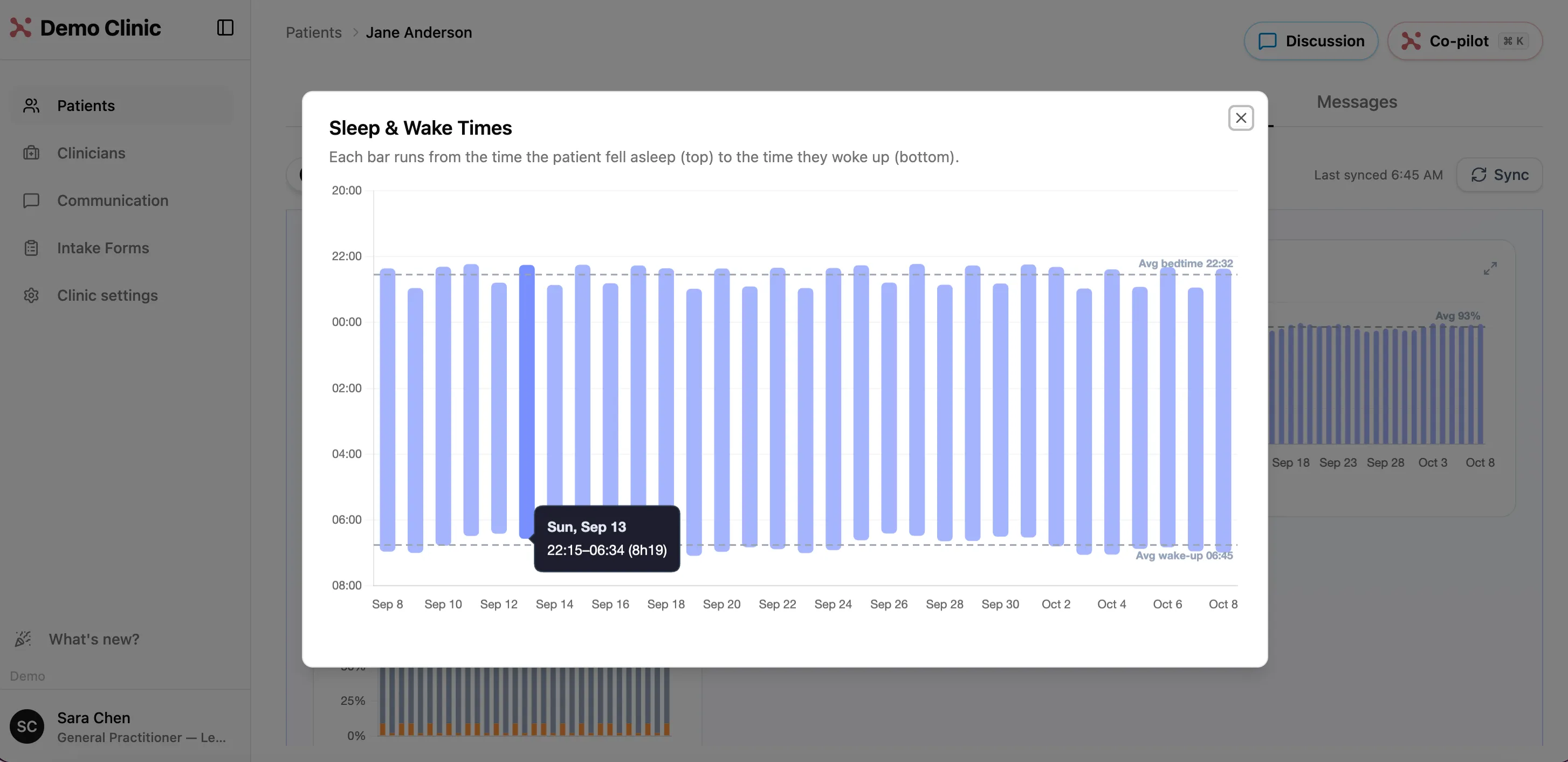Click the Sep 8 axis label
The height and width of the screenshot is (762, 1568).
(x=387, y=605)
